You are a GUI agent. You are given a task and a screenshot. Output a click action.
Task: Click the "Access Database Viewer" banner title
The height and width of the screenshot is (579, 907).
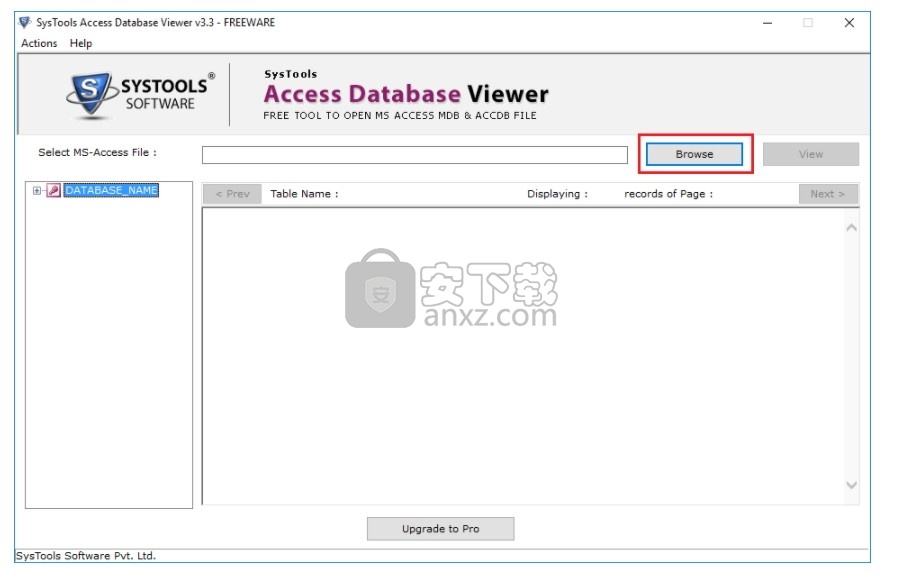pyautogui.click(x=405, y=94)
